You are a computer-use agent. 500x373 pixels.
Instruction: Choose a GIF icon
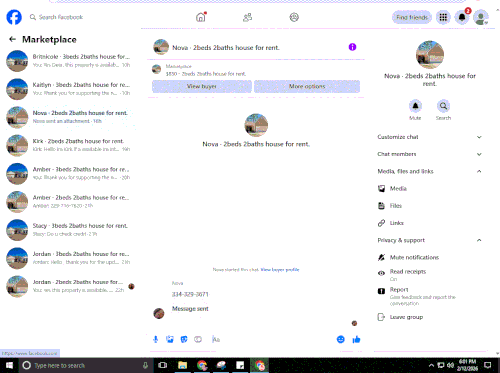pyautogui.click(x=198, y=340)
